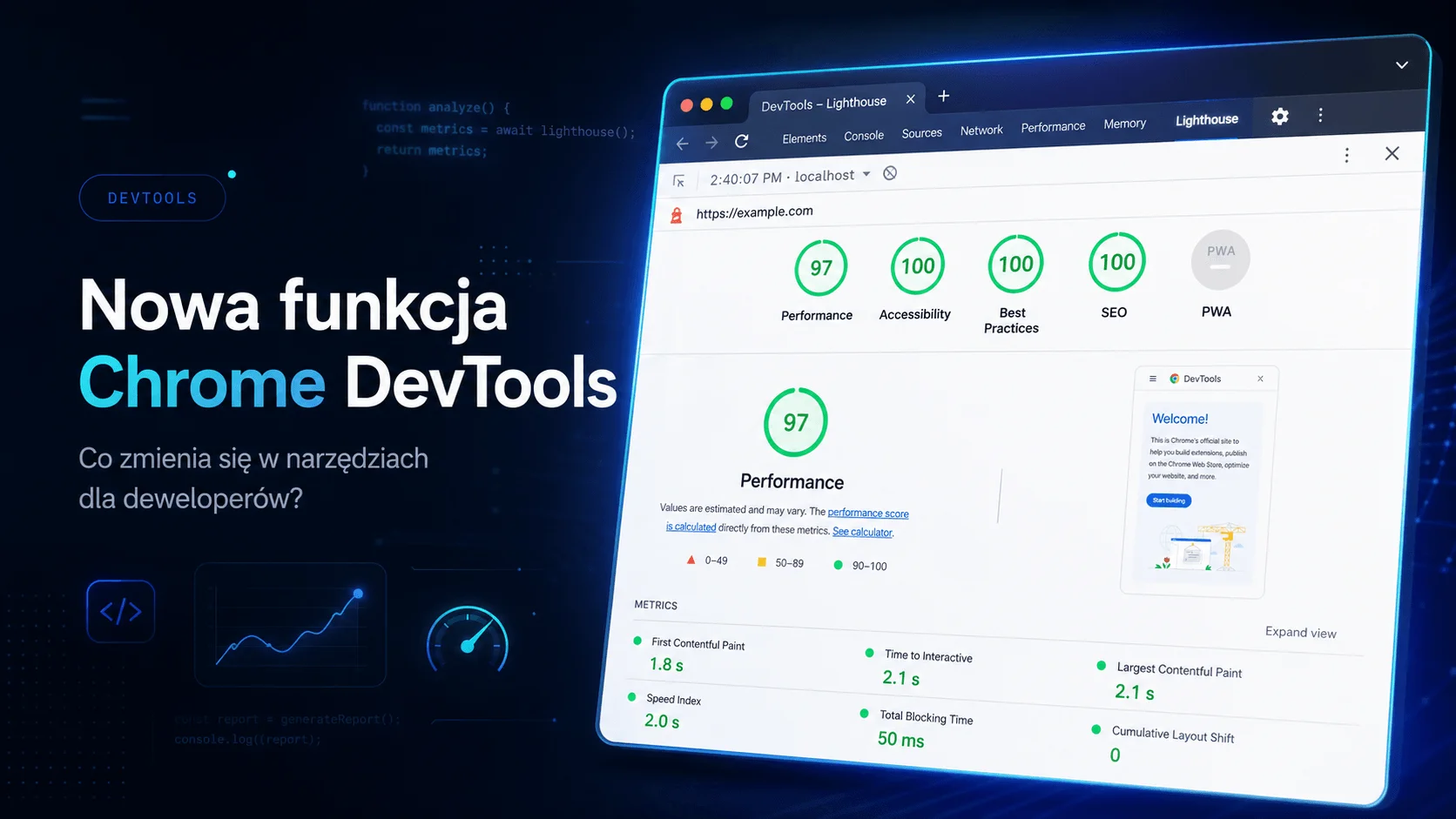Screen dimensions: 1456x819
Task: Click the Speed Index metric
Action: coord(664,710)
